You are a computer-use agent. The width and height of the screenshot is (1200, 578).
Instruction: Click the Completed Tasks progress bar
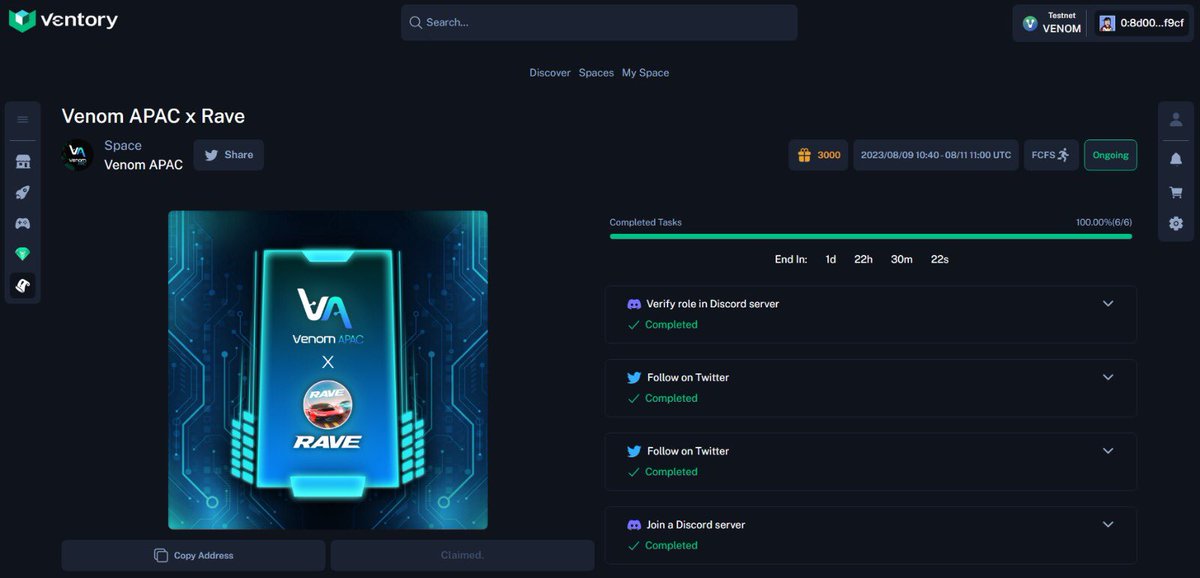(871, 236)
